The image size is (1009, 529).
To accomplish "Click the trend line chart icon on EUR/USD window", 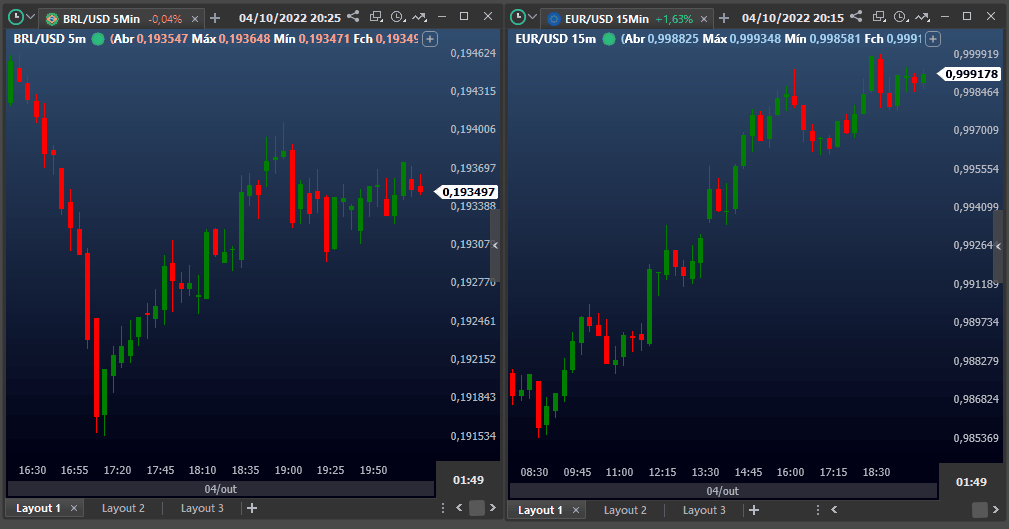I will coord(920,17).
